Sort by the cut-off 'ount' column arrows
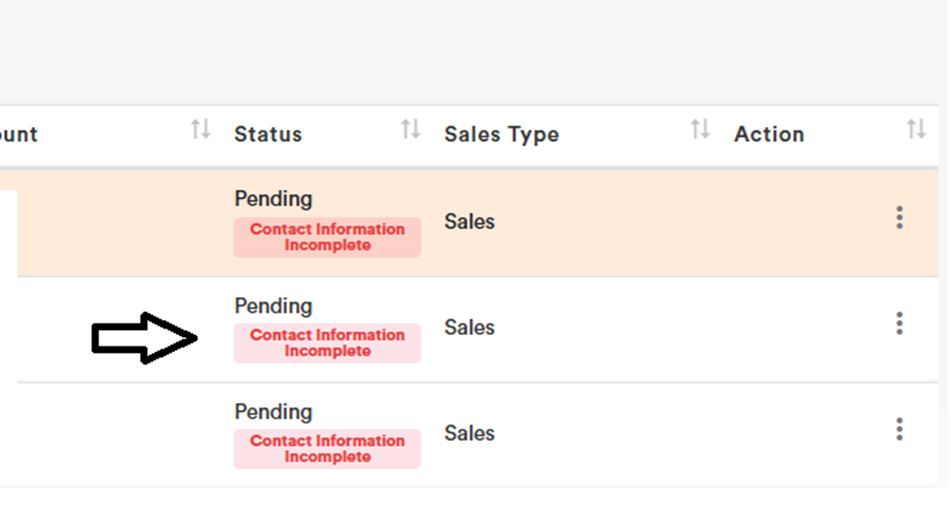 (x=200, y=129)
